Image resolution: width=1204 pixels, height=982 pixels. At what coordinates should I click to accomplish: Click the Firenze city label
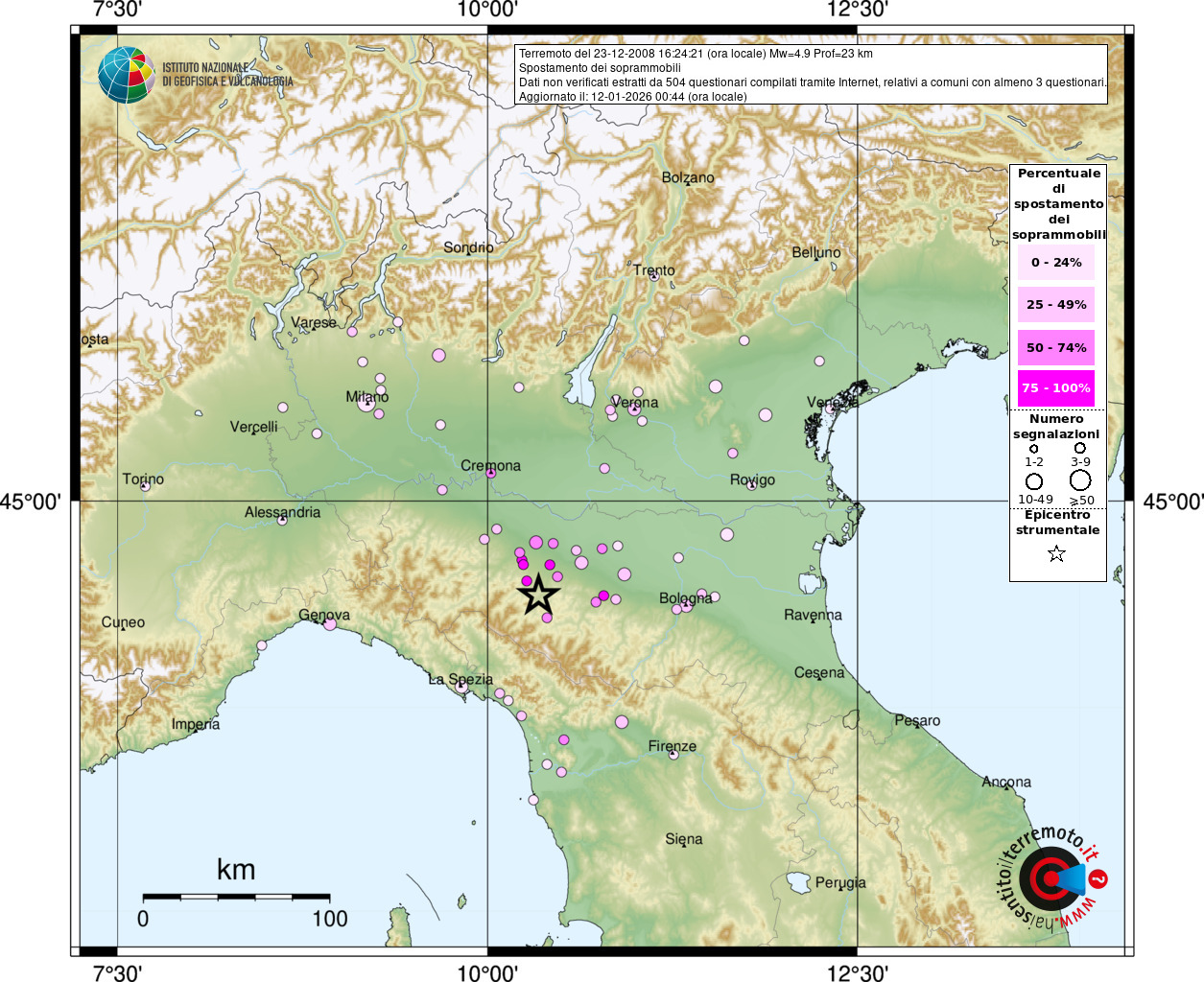[x=673, y=746]
